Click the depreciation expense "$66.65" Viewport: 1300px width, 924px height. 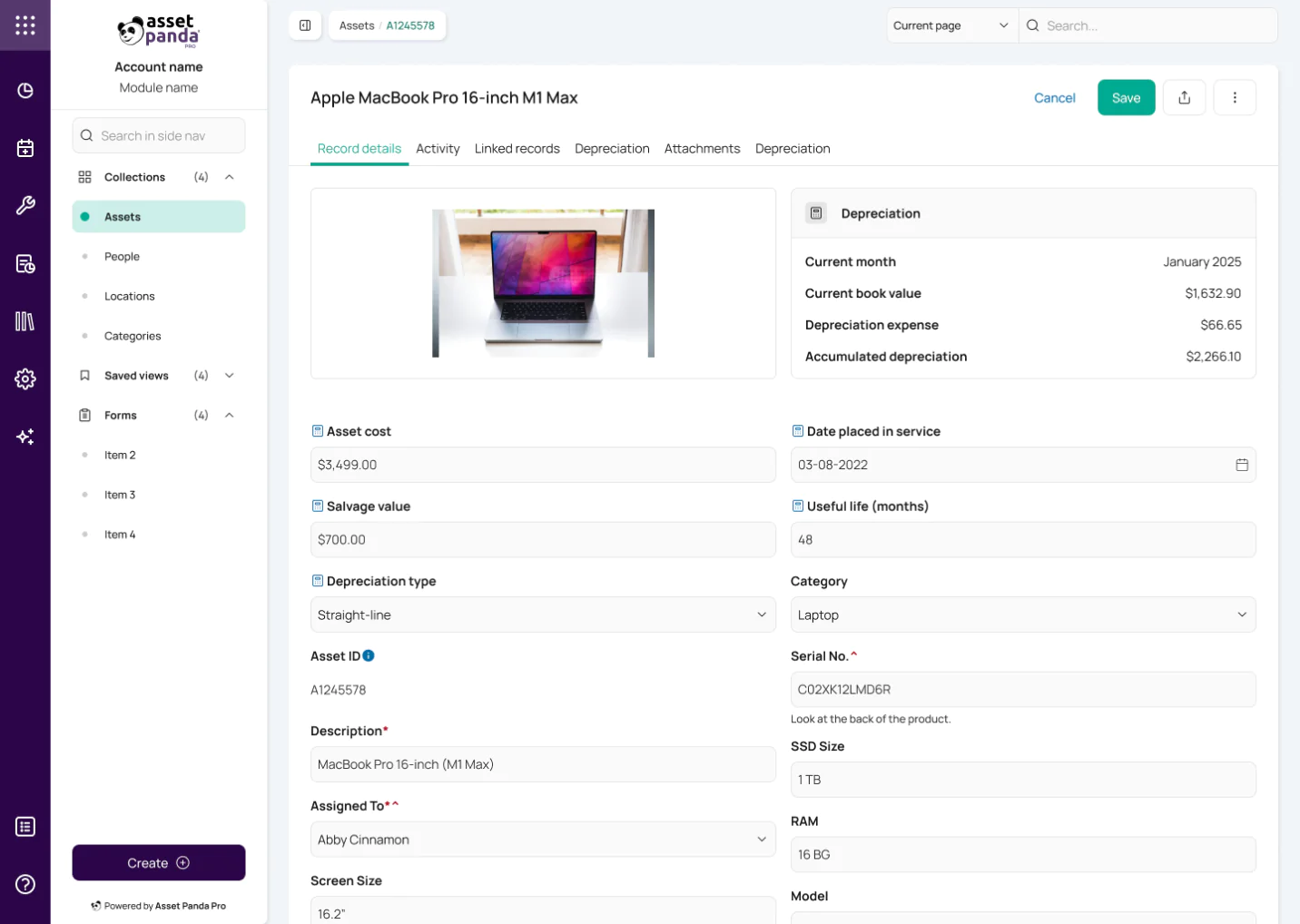coord(1221,325)
